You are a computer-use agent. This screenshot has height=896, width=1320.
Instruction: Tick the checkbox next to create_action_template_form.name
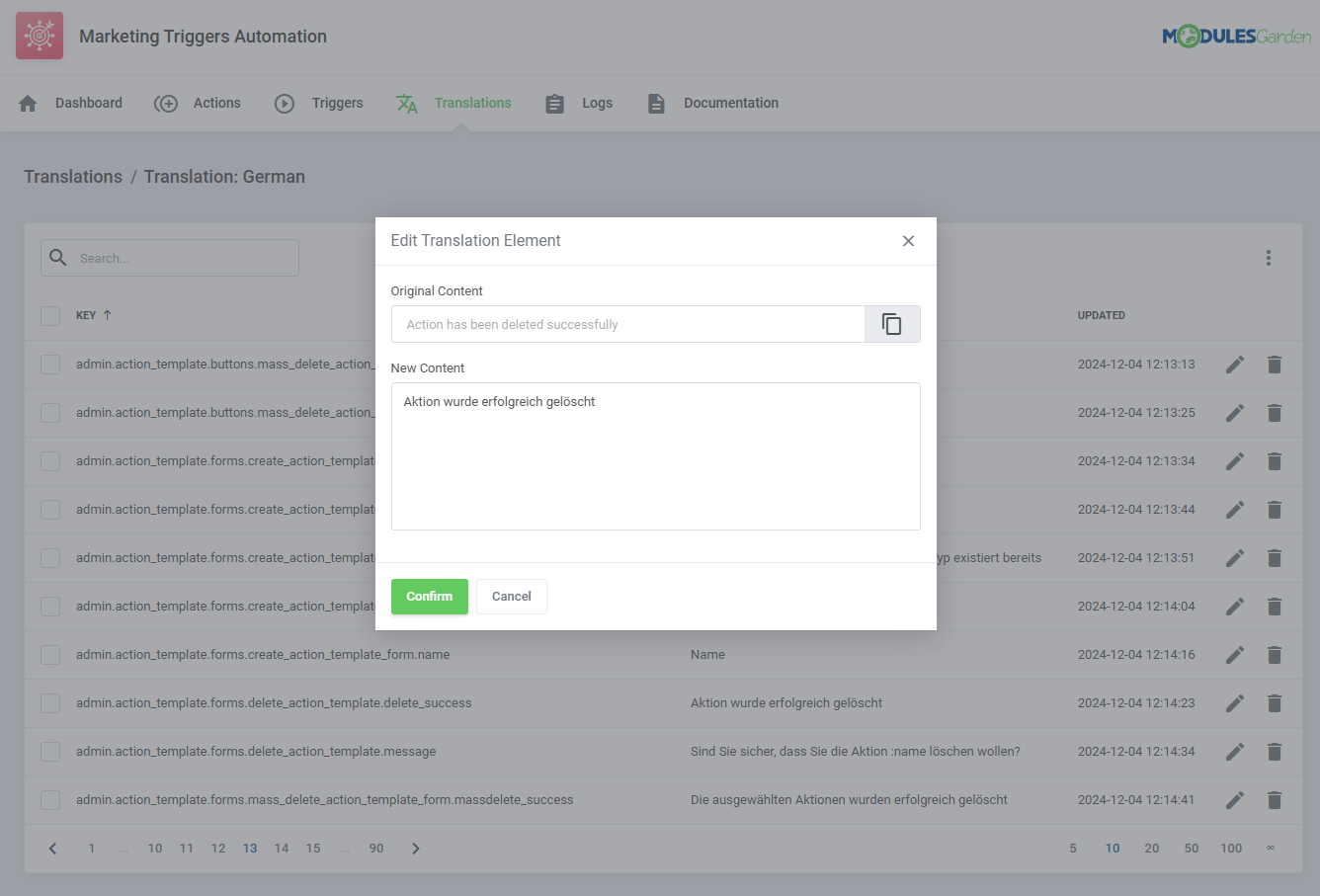click(49, 654)
